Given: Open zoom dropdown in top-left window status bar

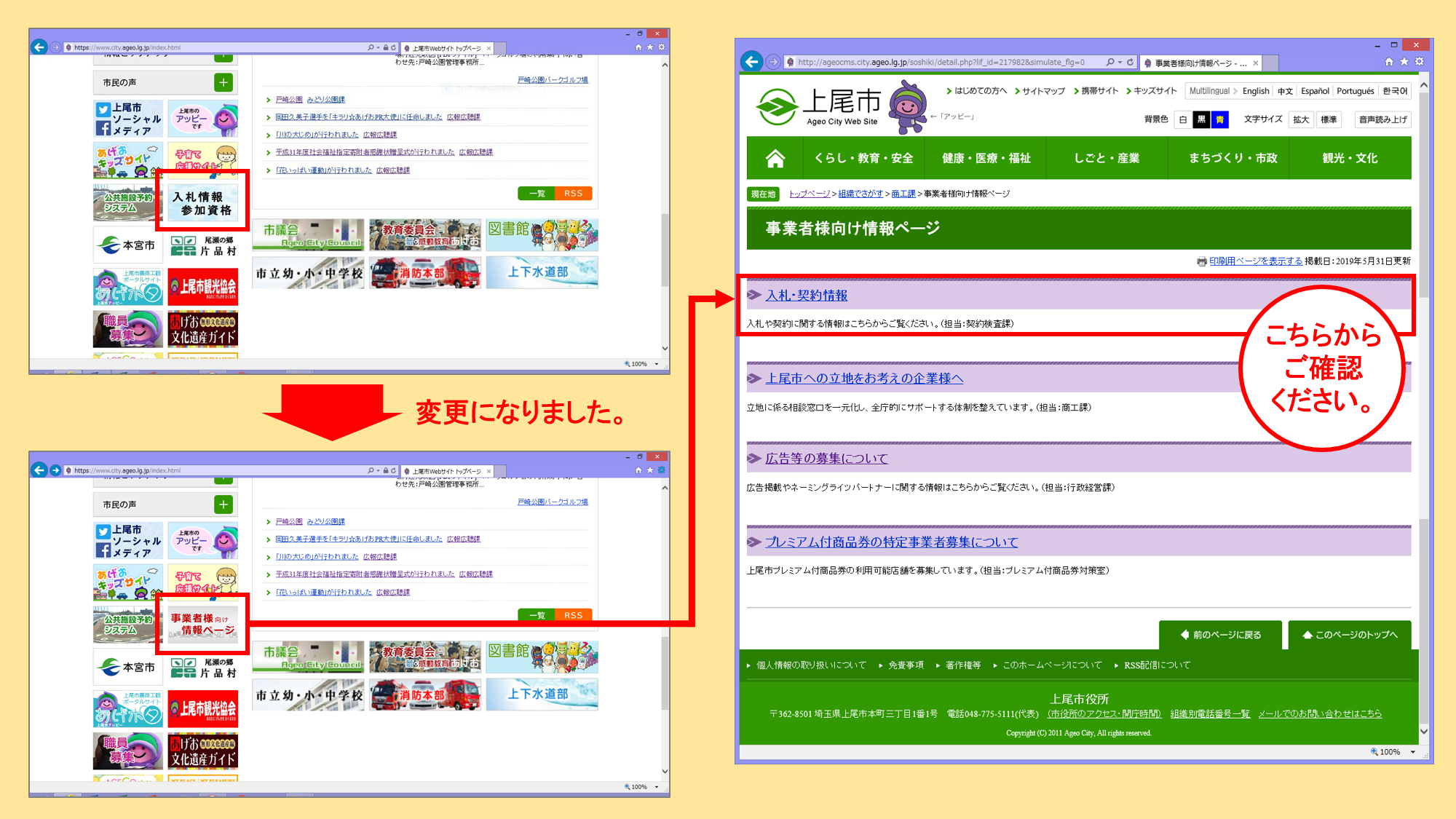Looking at the screenshot, I should (x=657, y=364).
